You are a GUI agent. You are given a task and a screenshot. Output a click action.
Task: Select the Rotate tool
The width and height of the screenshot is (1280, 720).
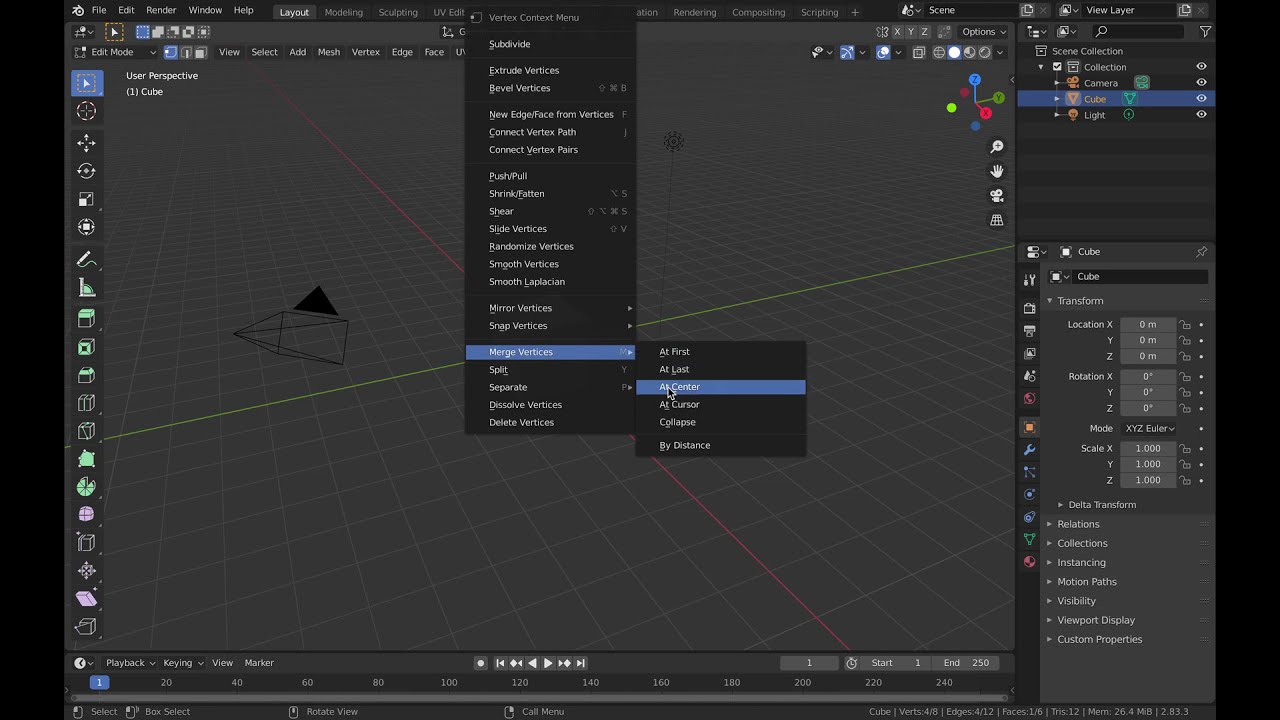[86, 171]
